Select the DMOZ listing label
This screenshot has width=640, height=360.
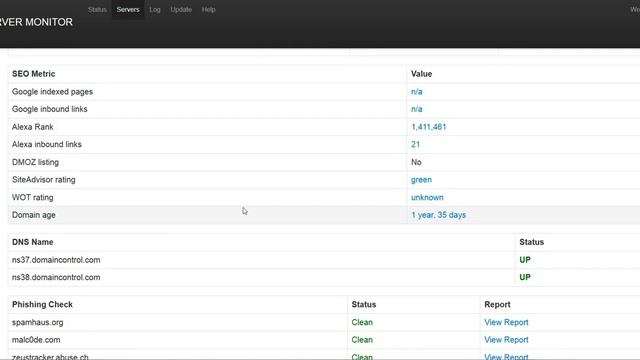click(35, 162)
